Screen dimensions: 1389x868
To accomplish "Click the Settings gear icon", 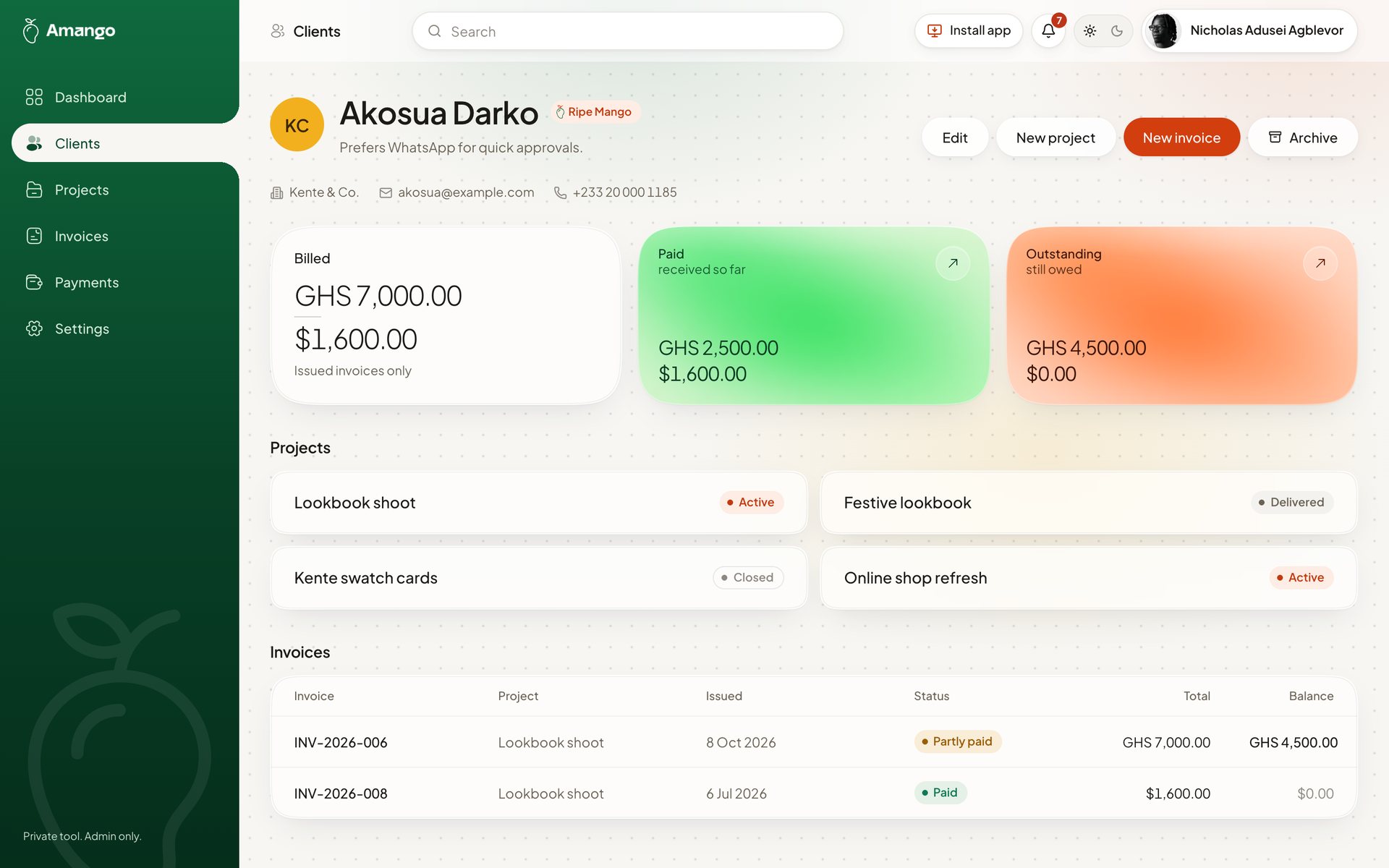I will coord(34,328).
